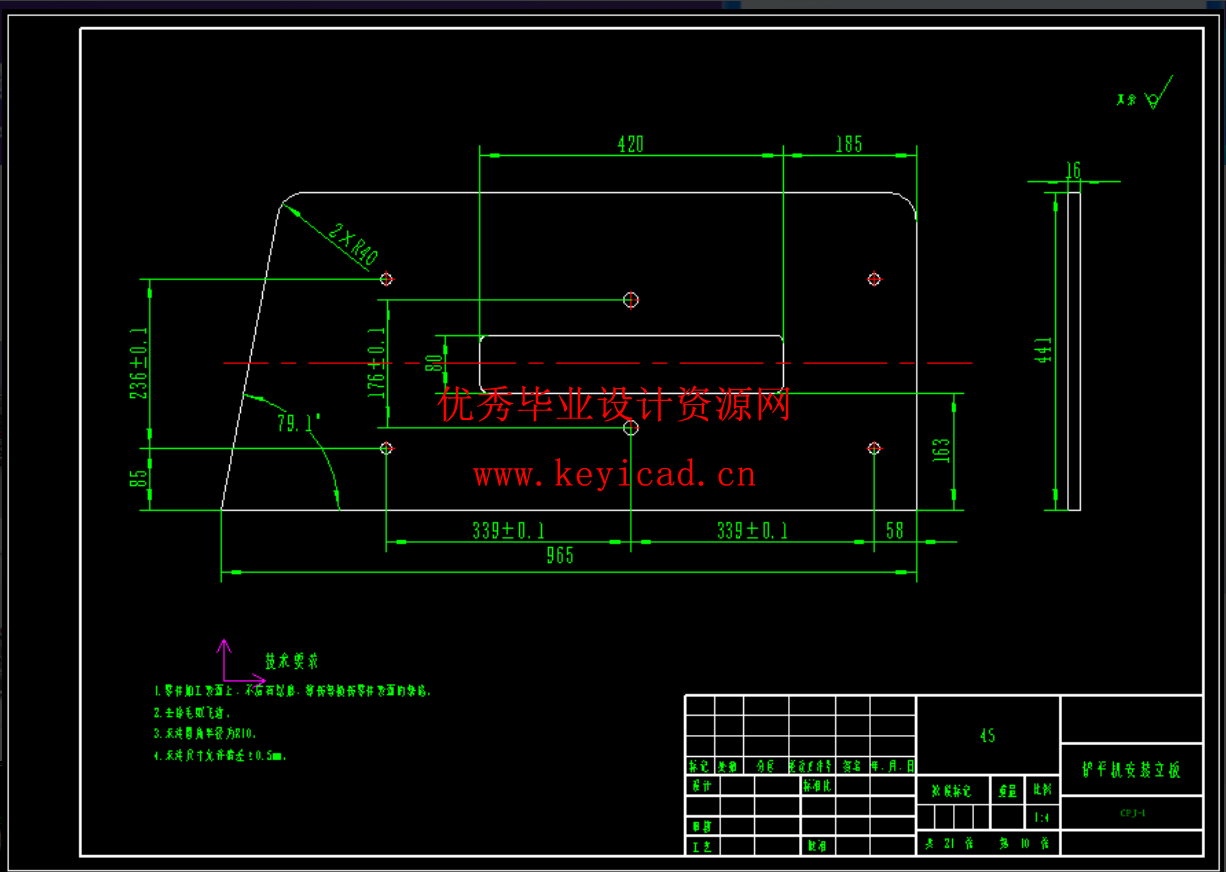Select the top-left mounting hole circle
1226x872 pixels.
point(387,279)
